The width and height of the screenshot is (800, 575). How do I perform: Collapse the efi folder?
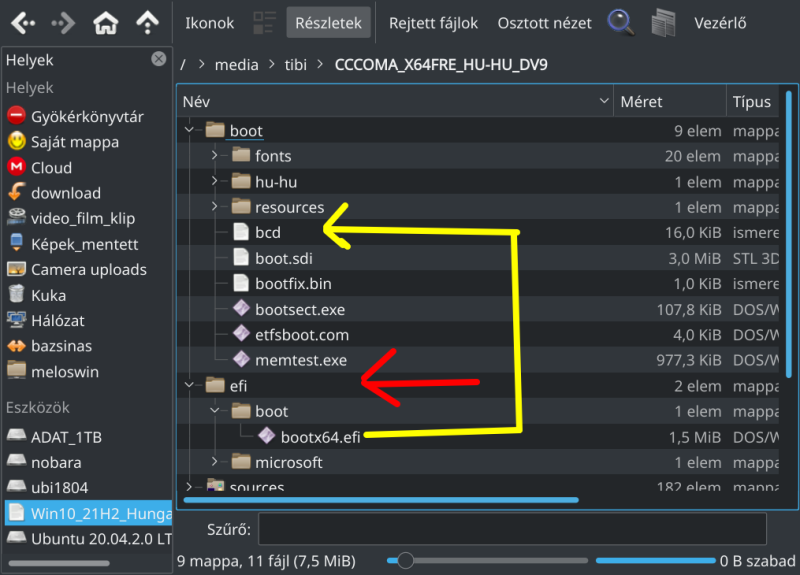click(189, 385)
